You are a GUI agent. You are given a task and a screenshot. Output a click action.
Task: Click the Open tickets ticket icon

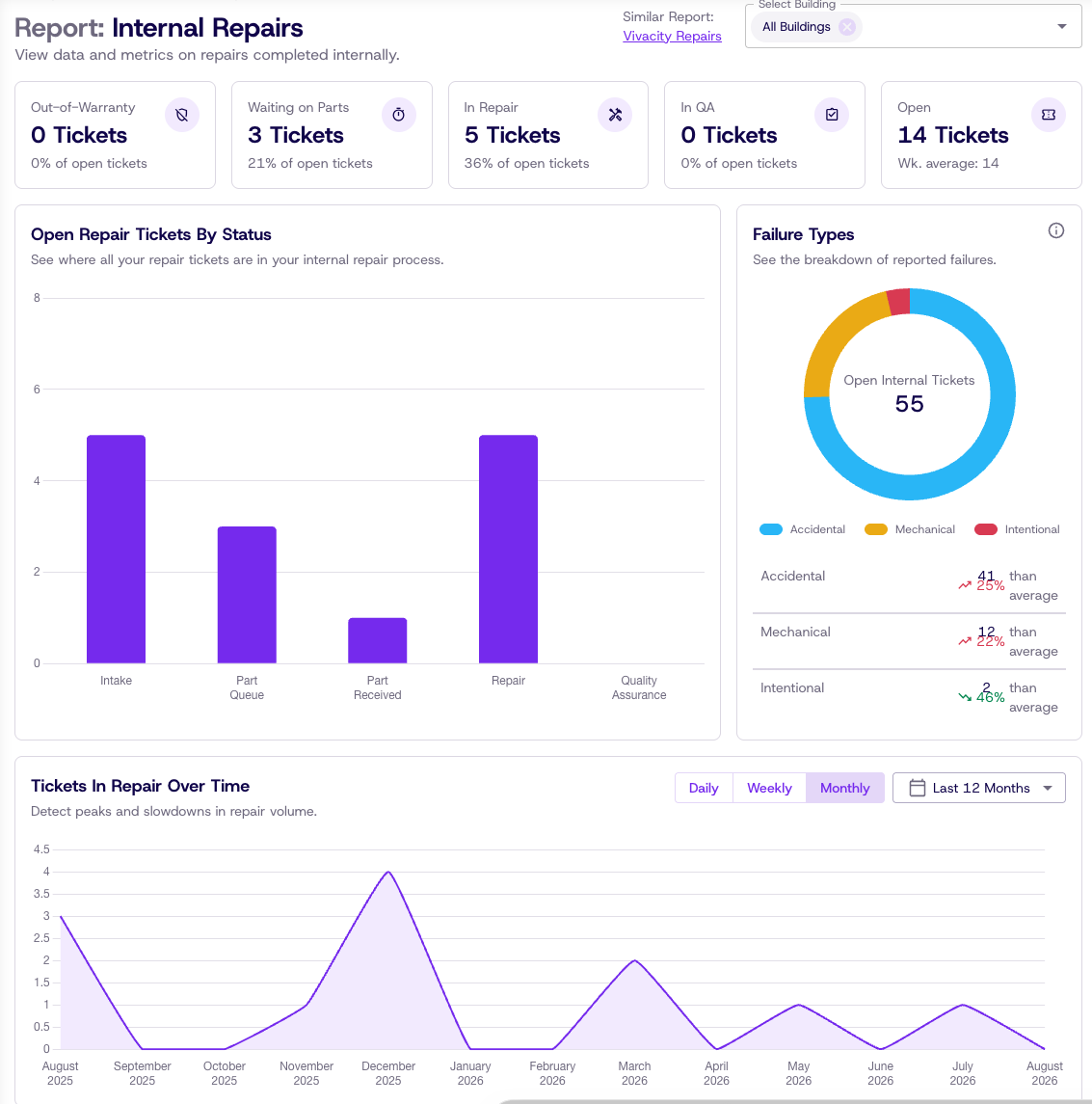coord(1049,115)
